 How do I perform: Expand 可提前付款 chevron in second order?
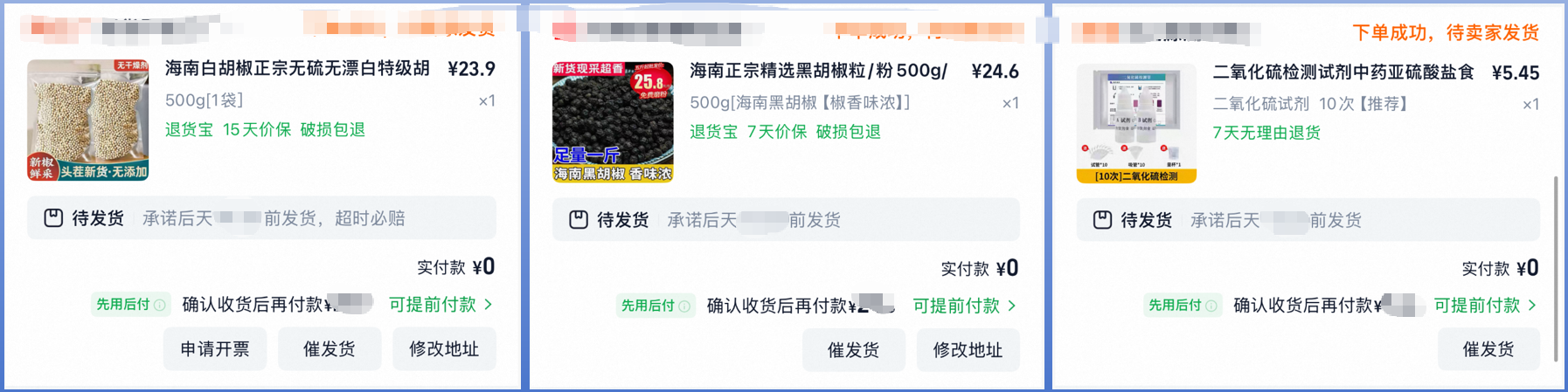pyautogui.click(x=1012, y=306)
